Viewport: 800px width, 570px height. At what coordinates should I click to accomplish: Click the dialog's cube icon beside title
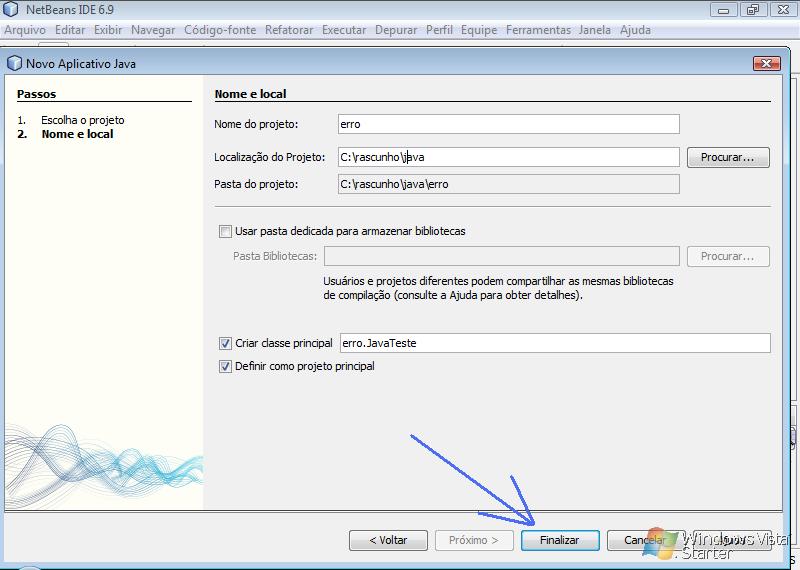14,63
